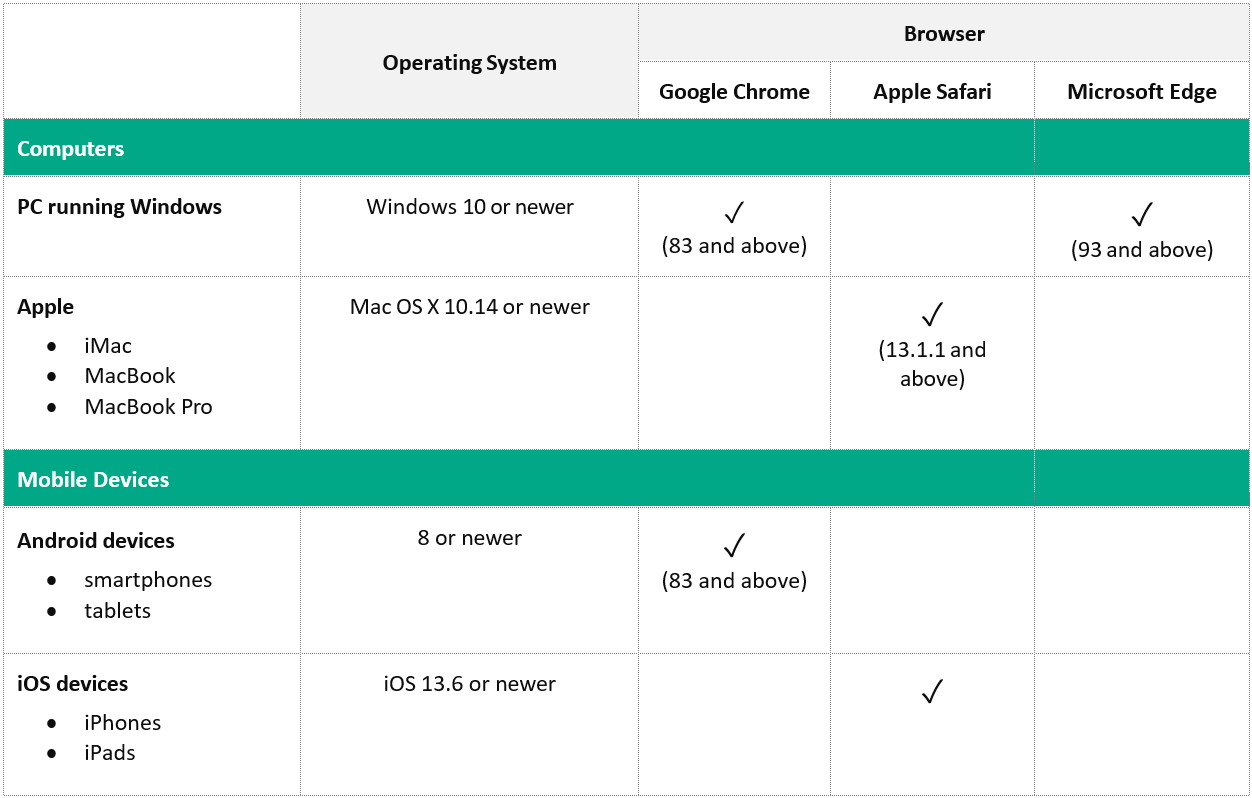Select the Google Chrome column header
1252x798 pixels.
click(x=734, y=92)
